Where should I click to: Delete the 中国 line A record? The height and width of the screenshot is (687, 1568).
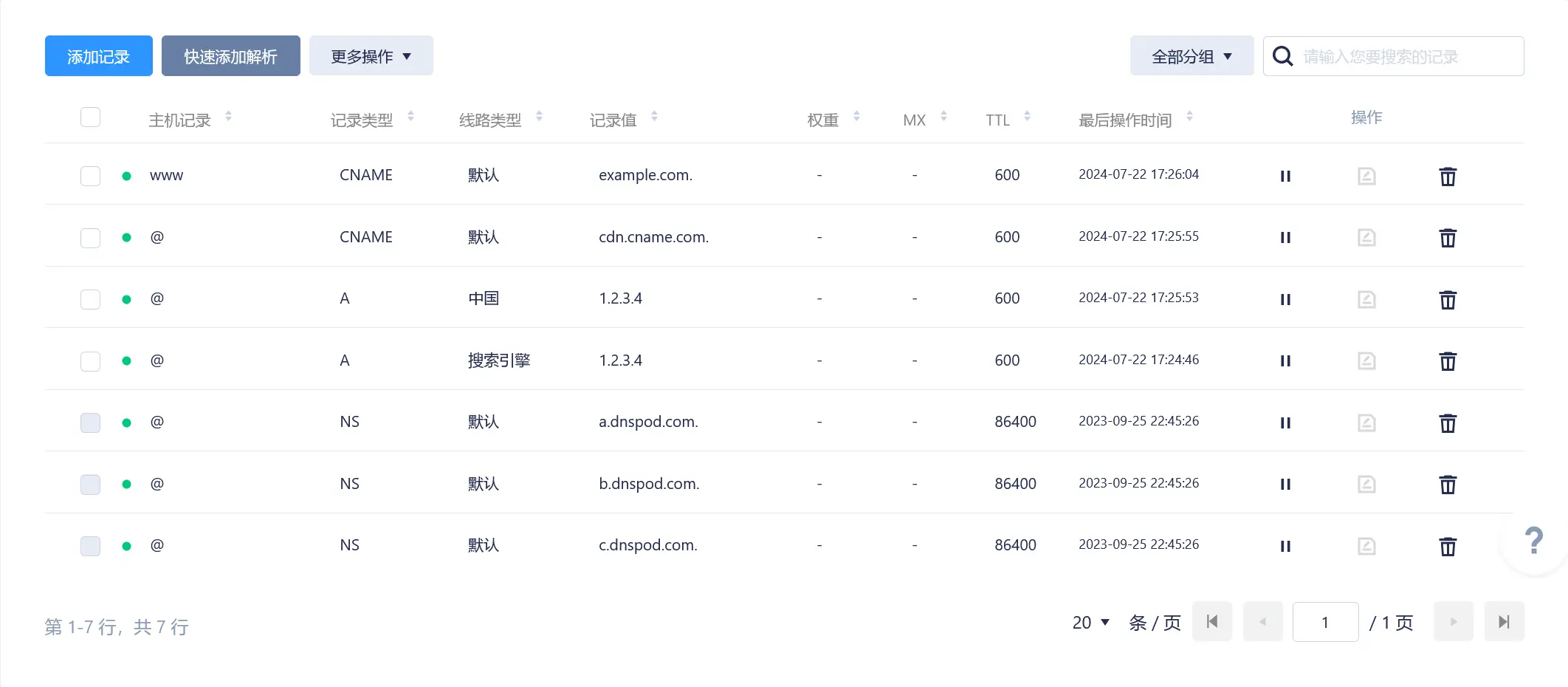point(1448,300)
